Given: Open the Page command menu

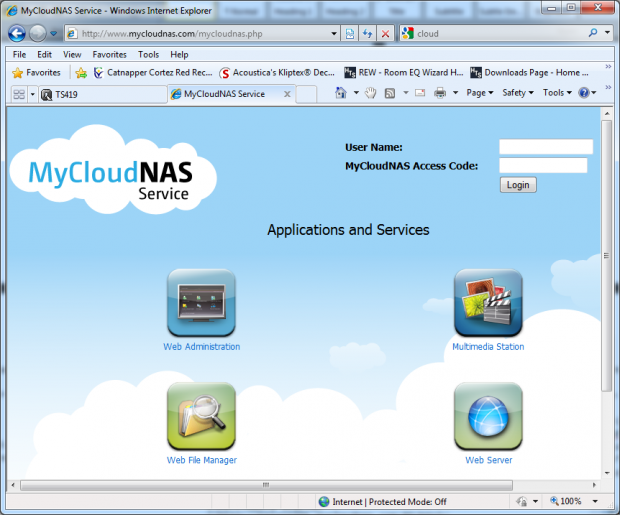Looking at the screenshot, I should point(480,93).
